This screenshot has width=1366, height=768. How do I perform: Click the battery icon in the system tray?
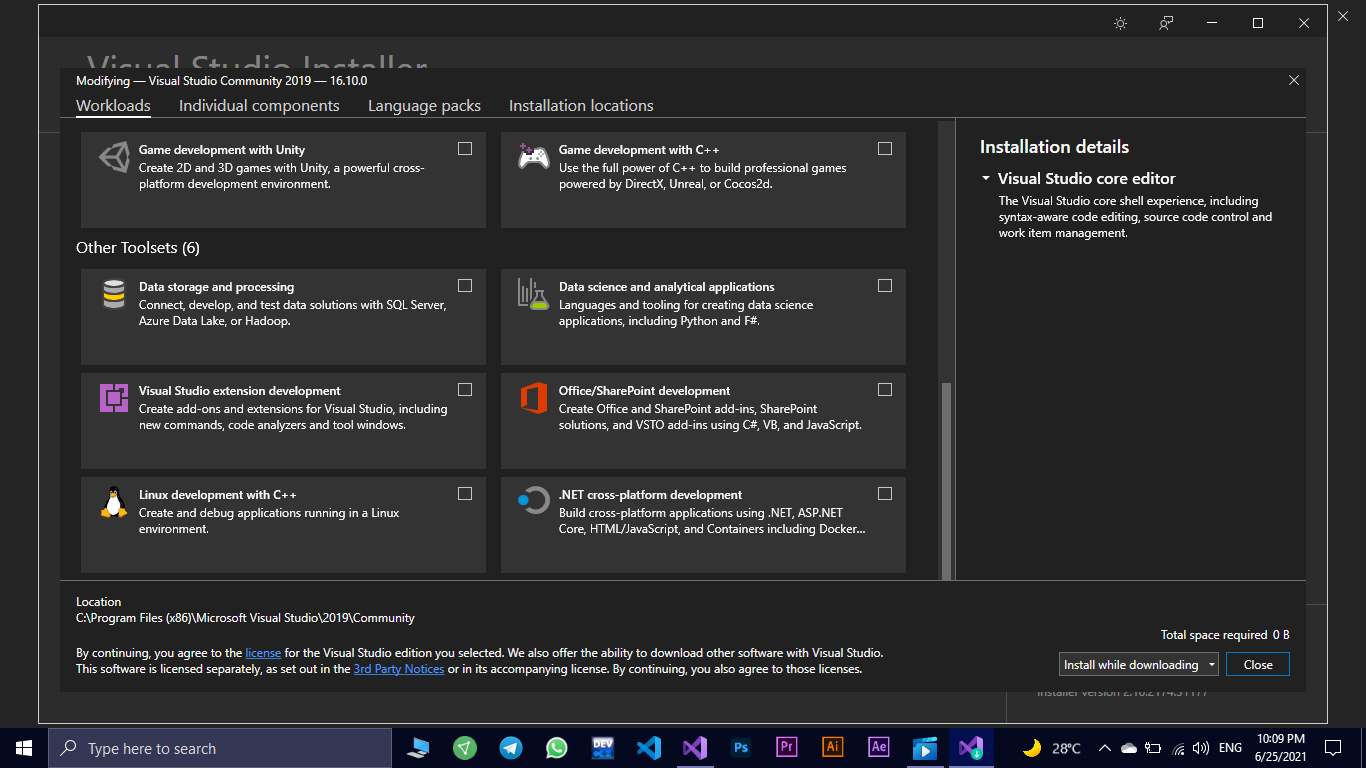[1153, 748]
